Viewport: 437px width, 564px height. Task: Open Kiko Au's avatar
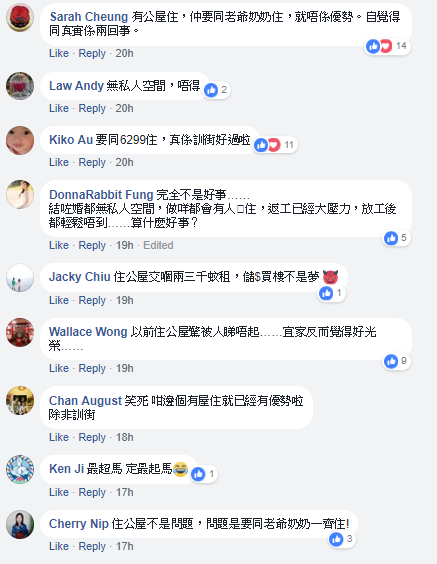(x=20, y=140)
